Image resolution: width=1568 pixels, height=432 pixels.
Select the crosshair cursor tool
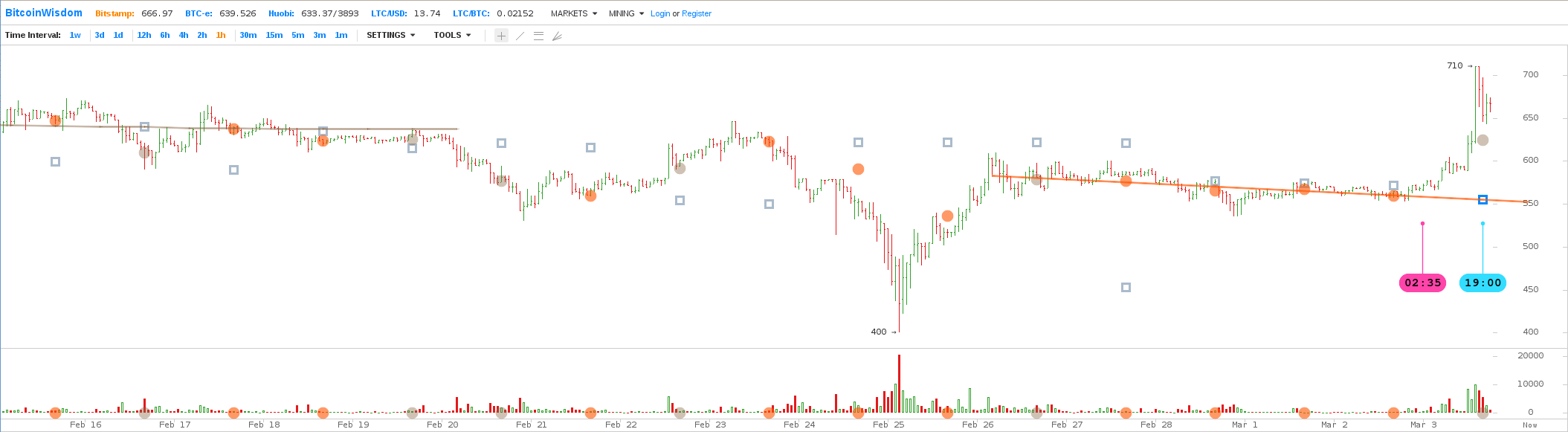[x=501, y=36]
